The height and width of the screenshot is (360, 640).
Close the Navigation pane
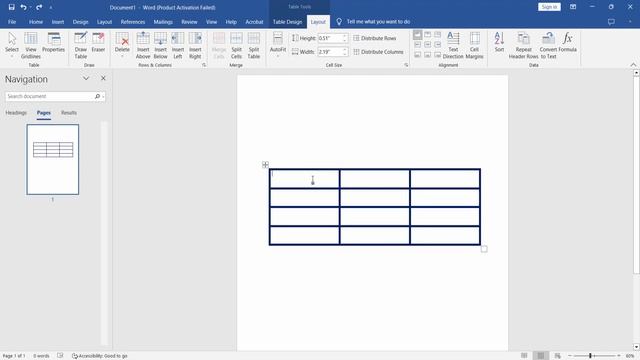103,78
